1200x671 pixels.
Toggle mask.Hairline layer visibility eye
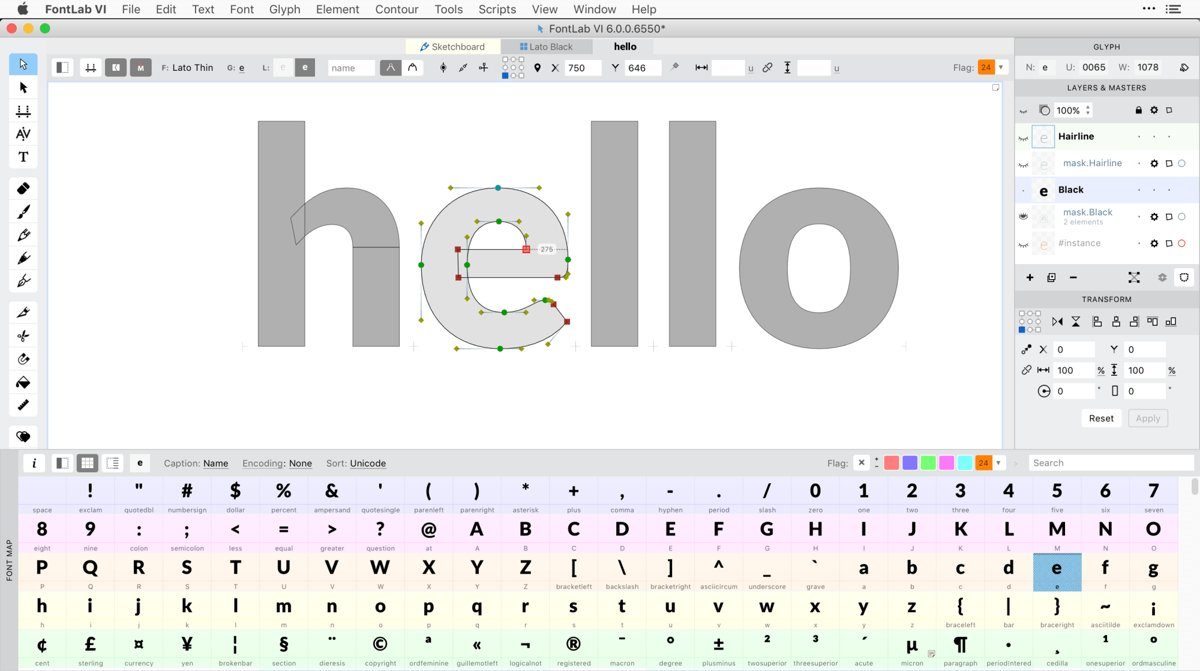coord(1023,164)
